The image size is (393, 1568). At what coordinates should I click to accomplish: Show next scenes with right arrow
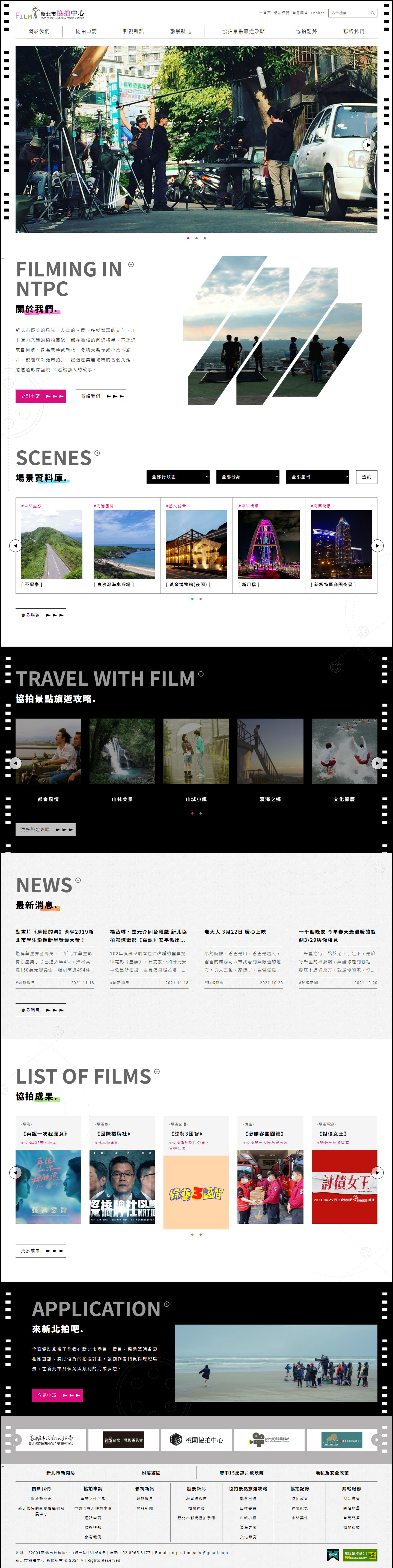click(377, 545)
